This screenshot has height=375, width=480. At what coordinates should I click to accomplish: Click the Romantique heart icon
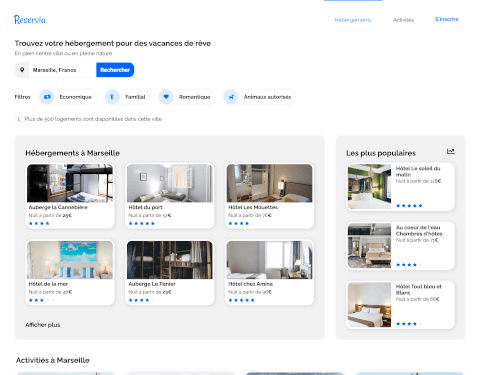click(x=166, y=97)
